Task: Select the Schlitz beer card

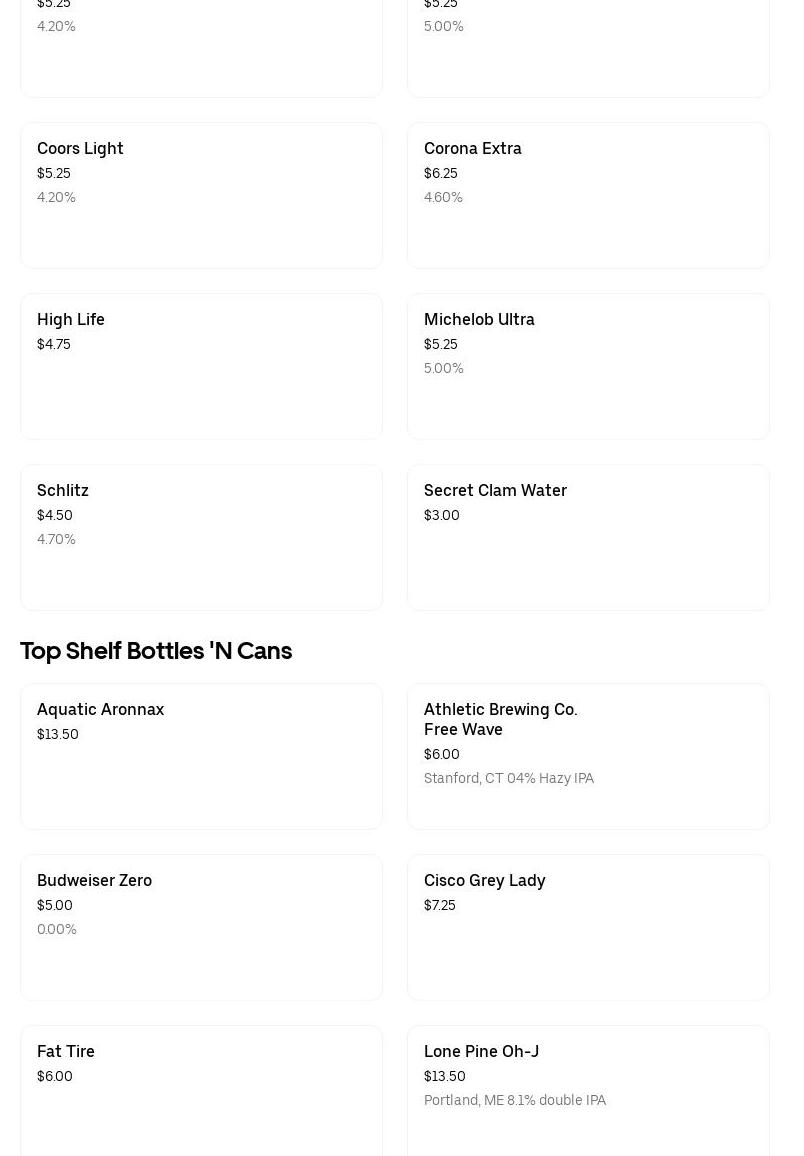Action: pyautogui.click(x=201, y=537)
